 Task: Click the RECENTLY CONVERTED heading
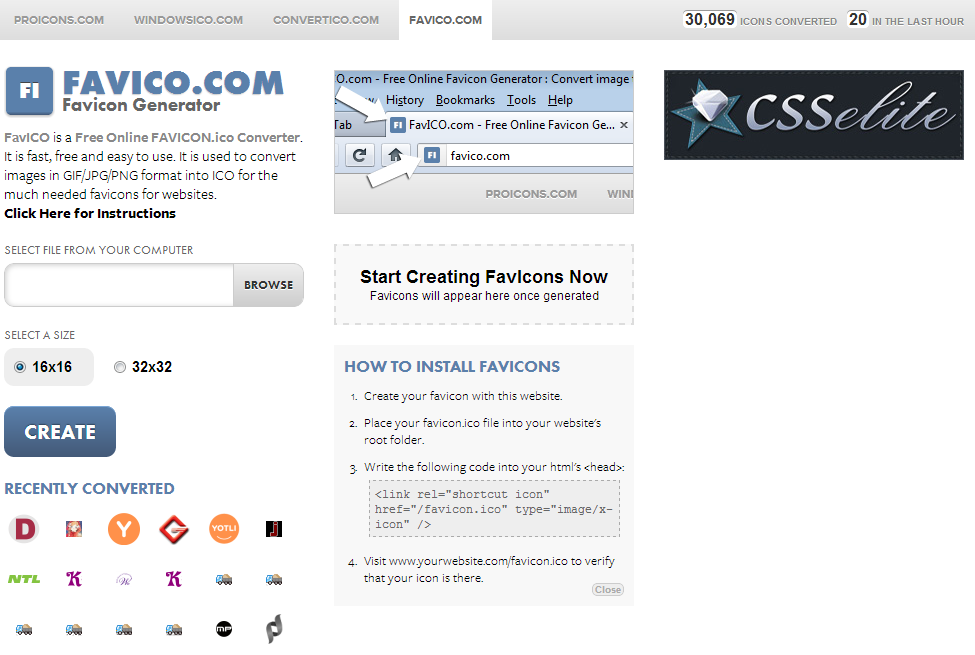click(90, 489)
